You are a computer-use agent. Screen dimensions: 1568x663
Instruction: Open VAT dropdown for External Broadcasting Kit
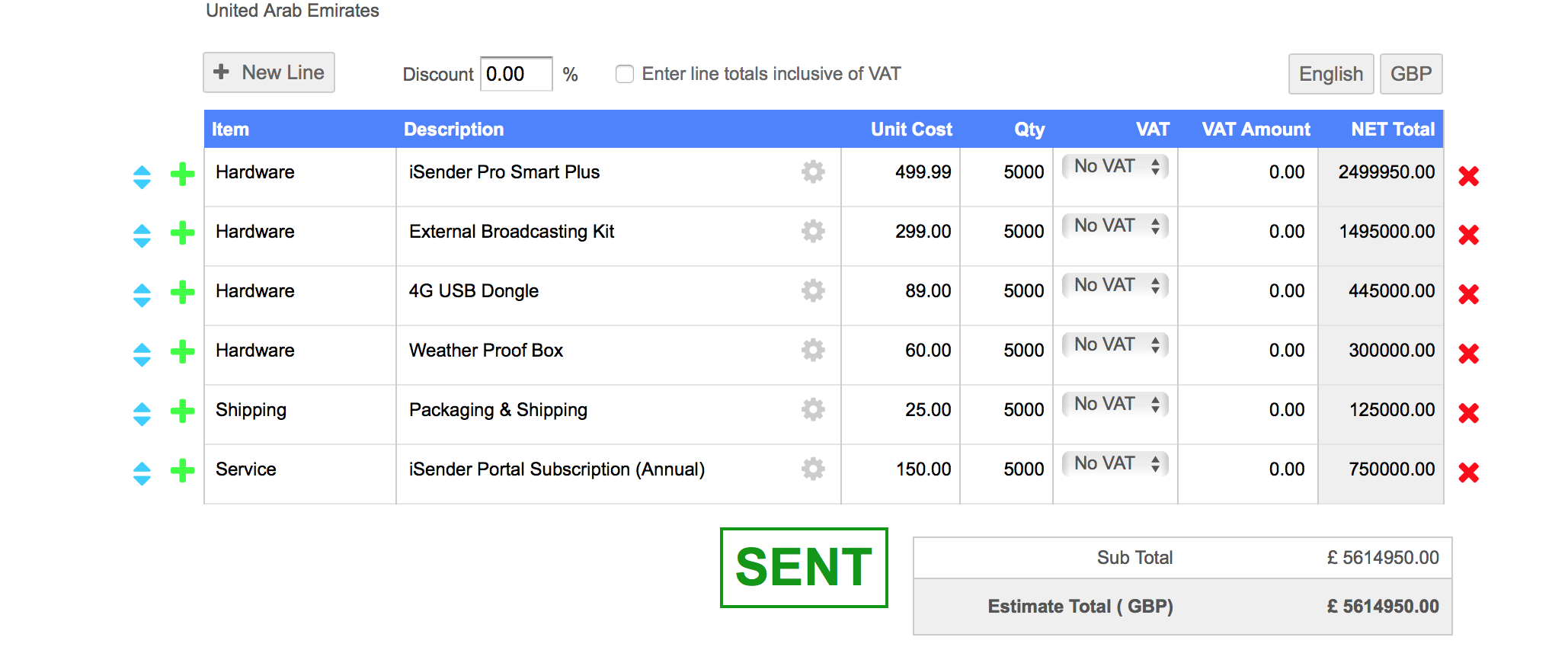[x=1115, y=226]
